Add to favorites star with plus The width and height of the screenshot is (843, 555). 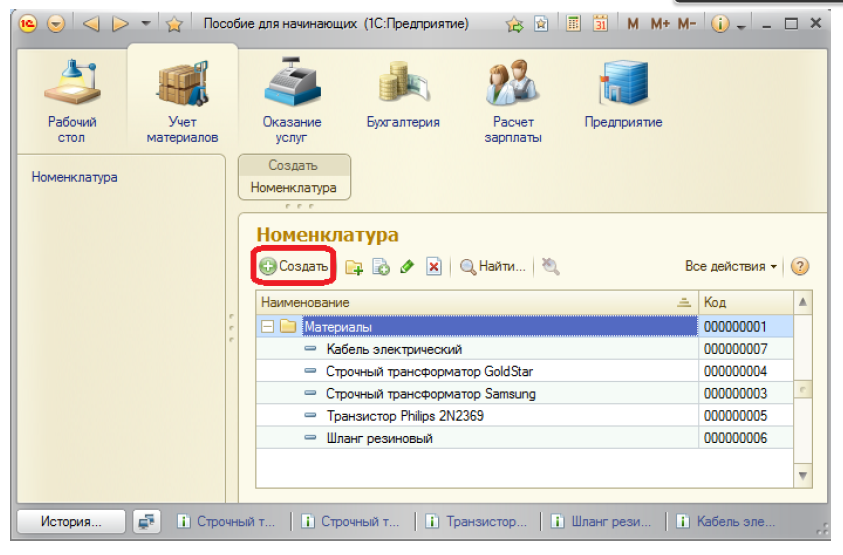point(515,24)
